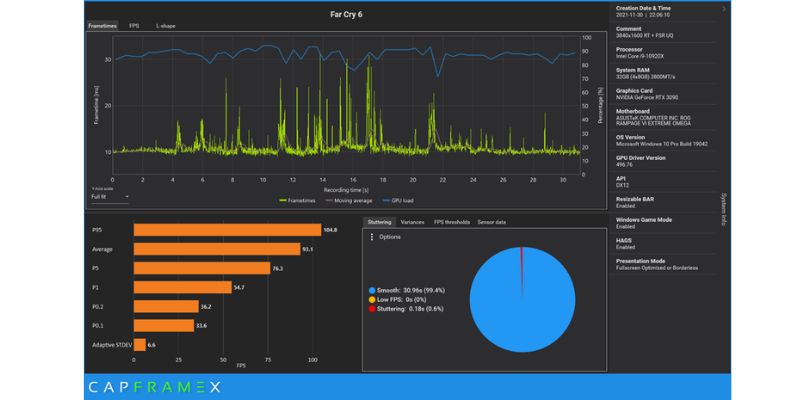Click the P1 bar in the chart

(x=183, y=287)
